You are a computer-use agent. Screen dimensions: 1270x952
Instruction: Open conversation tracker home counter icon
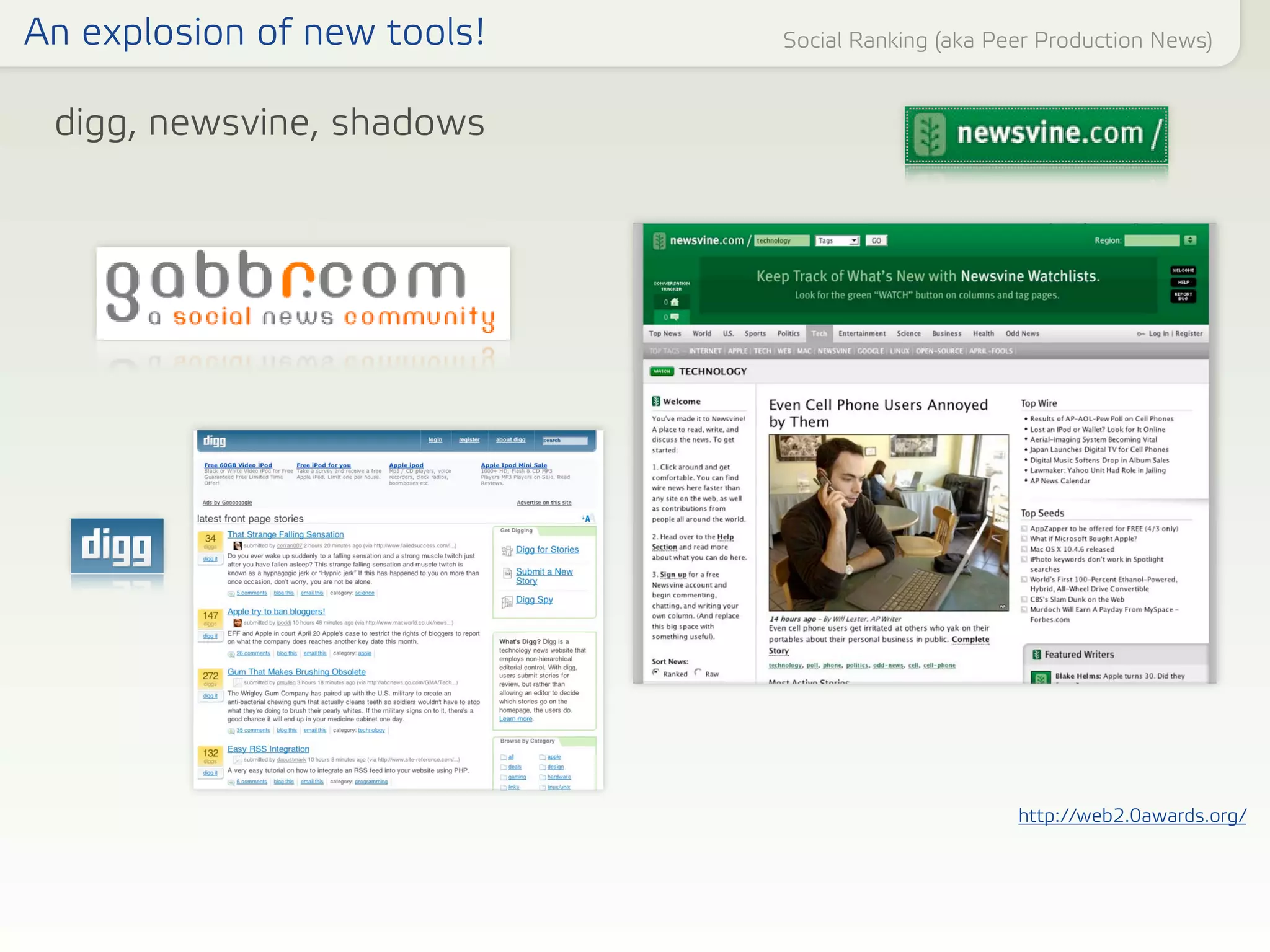tap(675, 302)
